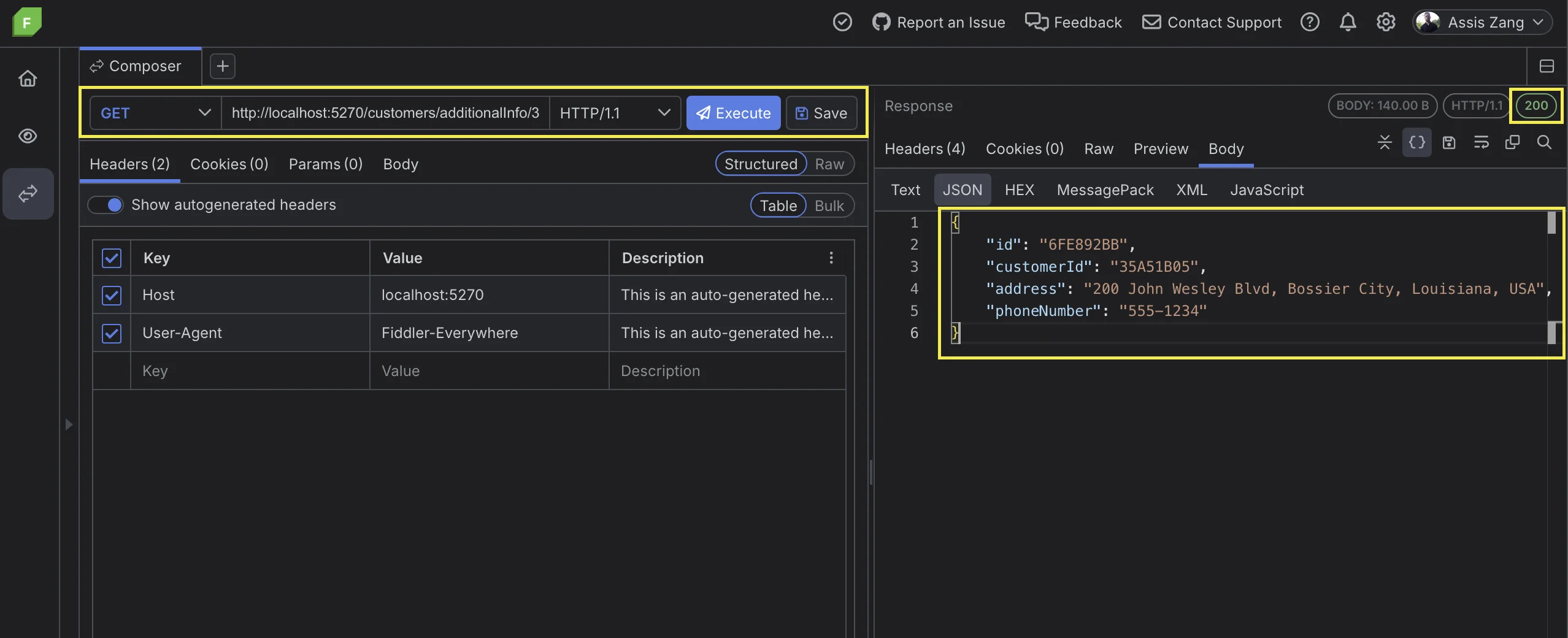The image size is (1568, 638).
Task: Click the request URL input field
Action: [x=385, y=113]
